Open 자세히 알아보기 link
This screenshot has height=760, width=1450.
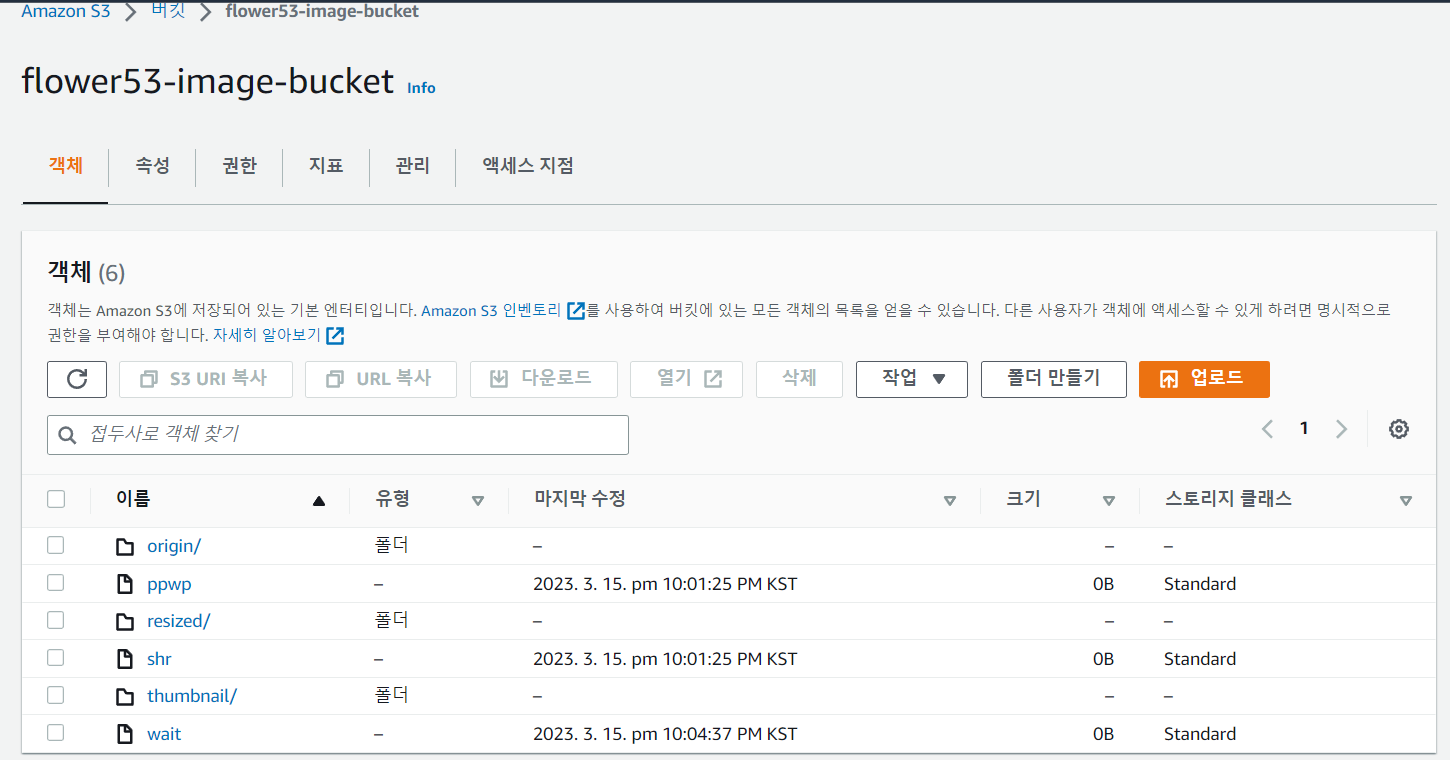click(267, 336)
